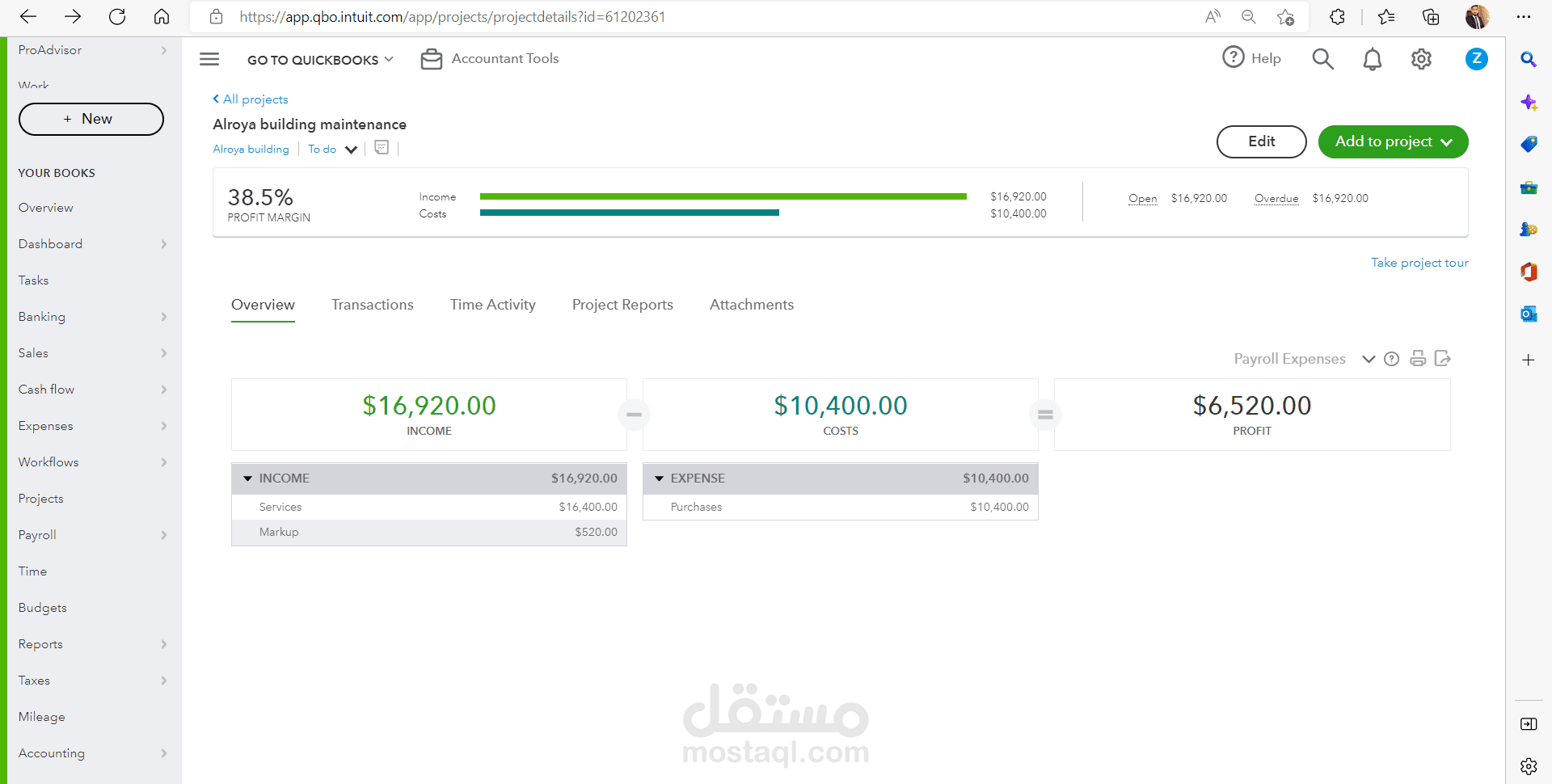
Task: Click the browser back arrow
Action: pos(28,16)
